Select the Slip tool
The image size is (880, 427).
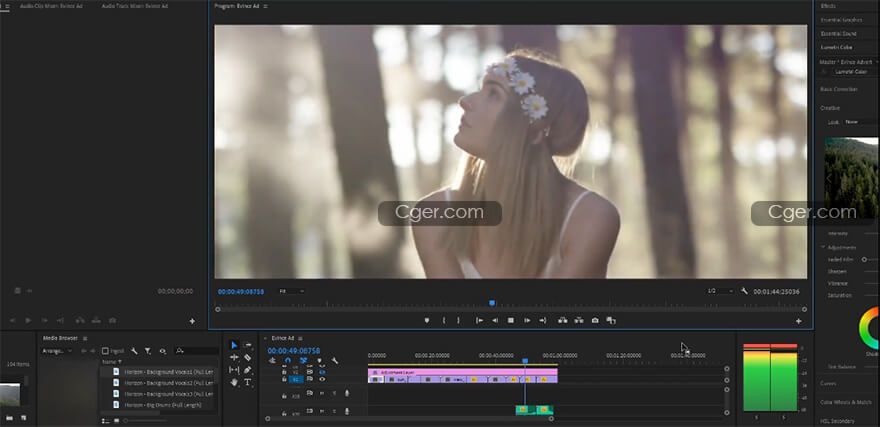pyautogui.click(x=234, y=370)
